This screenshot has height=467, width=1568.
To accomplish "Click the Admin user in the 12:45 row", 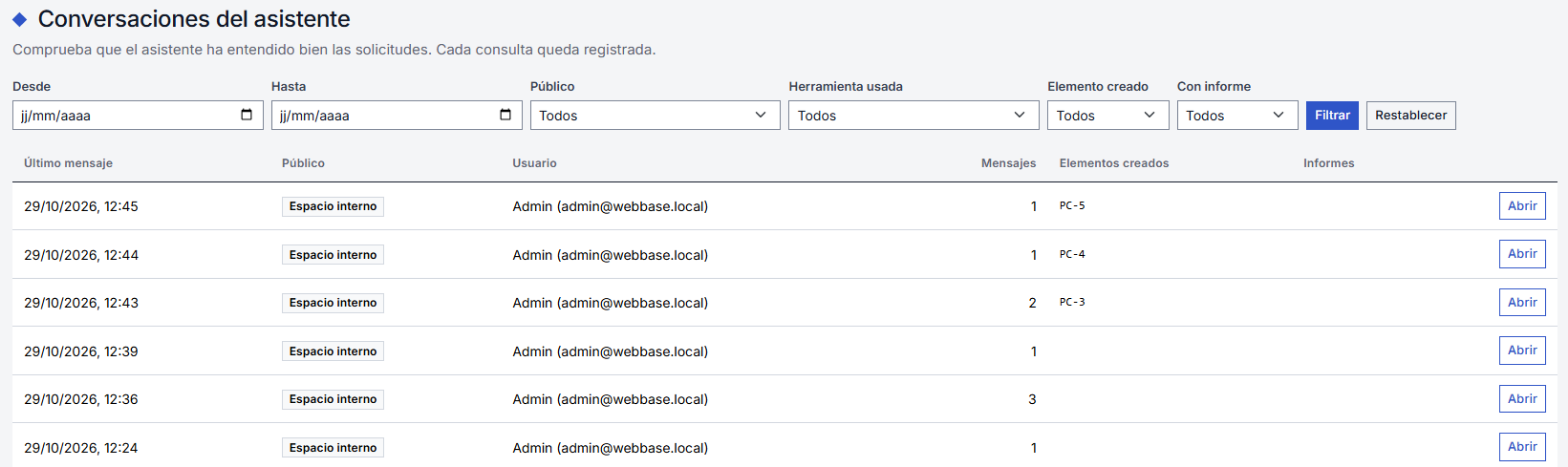I will click(x=610, y=206).
